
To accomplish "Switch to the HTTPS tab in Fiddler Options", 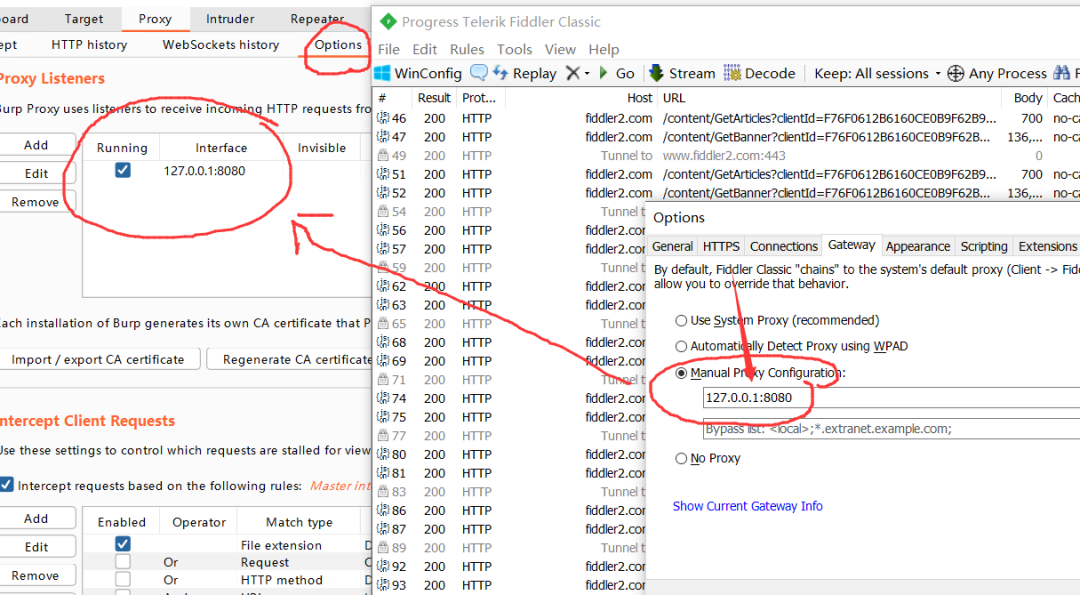I will 721,246.
